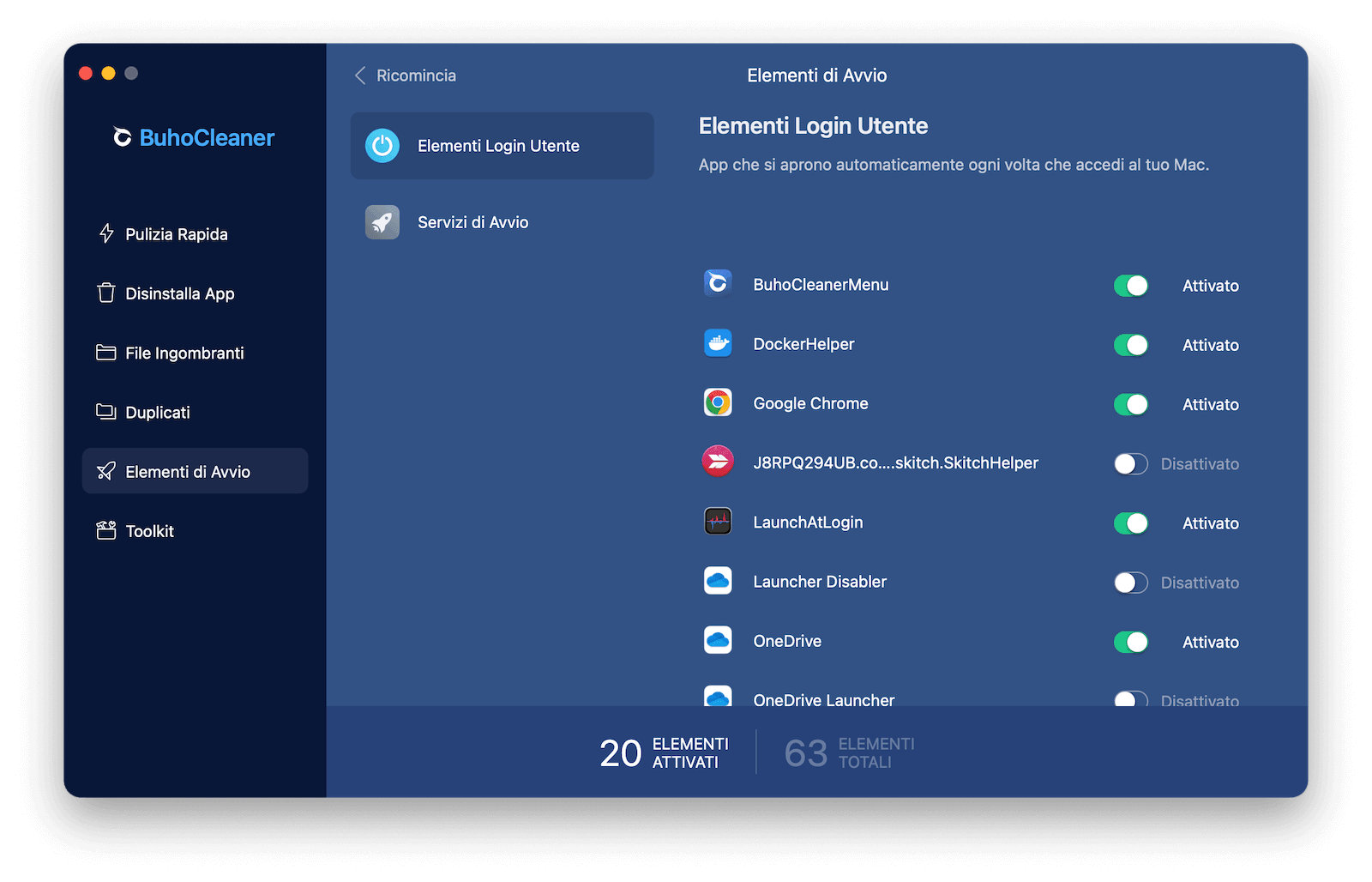1372x882 pixels.
Task: Click the Pulizia Rapida lightning icon
Action: tap(106, 233)
